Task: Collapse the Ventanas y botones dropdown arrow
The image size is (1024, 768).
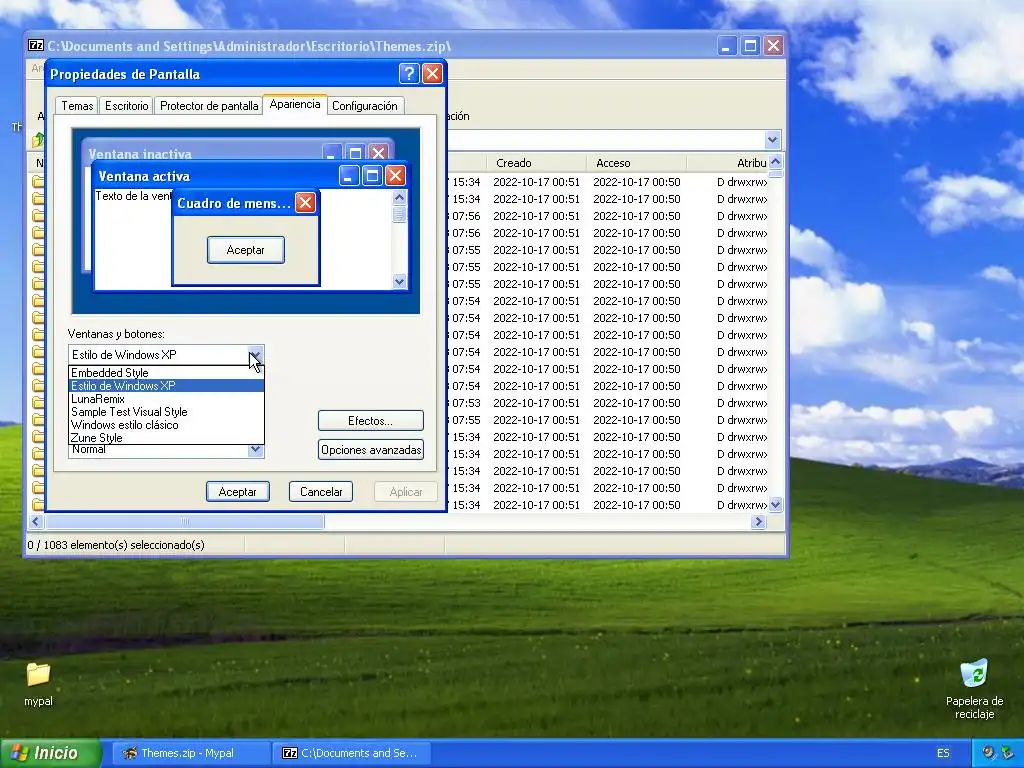Action: tap(255, 355)
